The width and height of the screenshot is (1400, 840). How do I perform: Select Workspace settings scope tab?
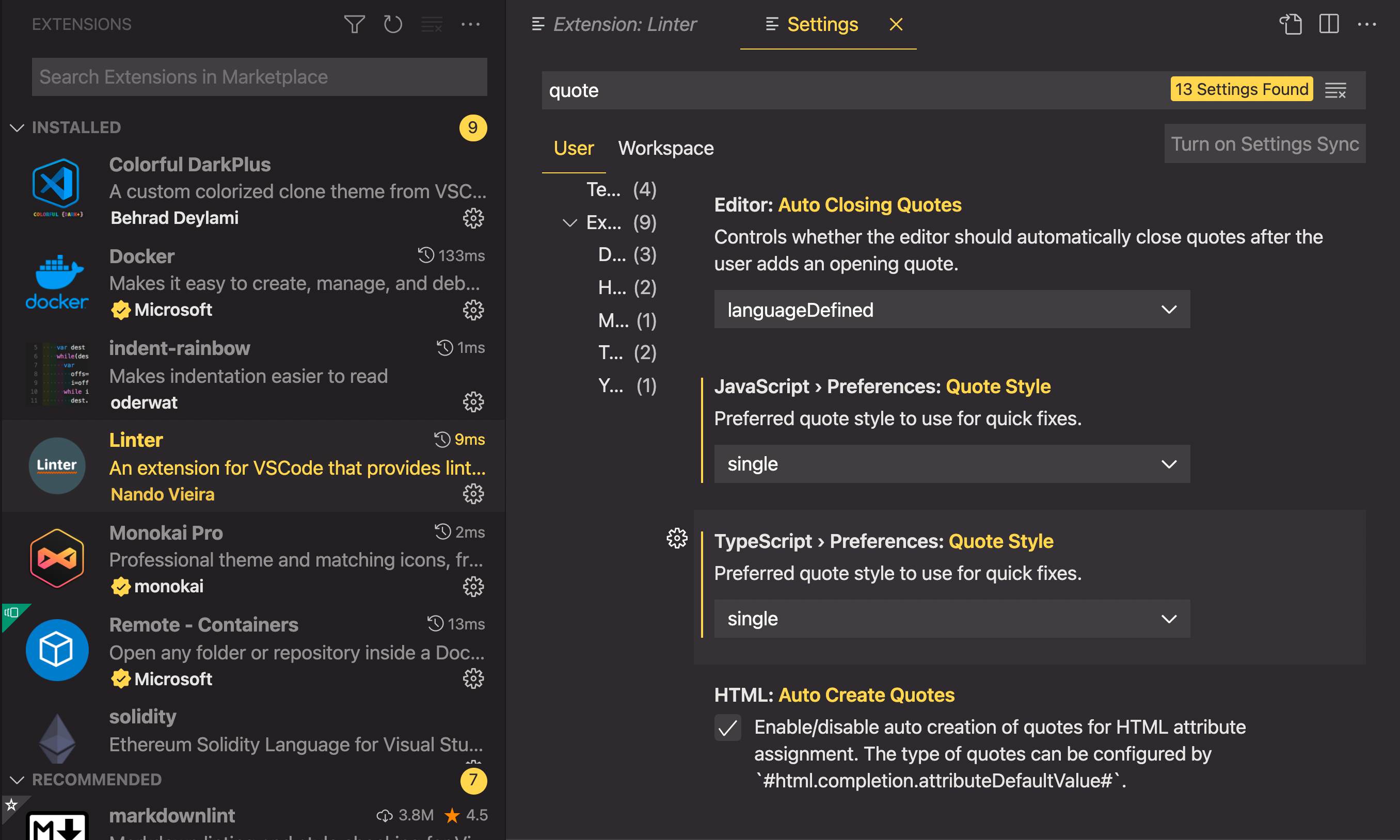pyautogui.click(x=666, y=148)
